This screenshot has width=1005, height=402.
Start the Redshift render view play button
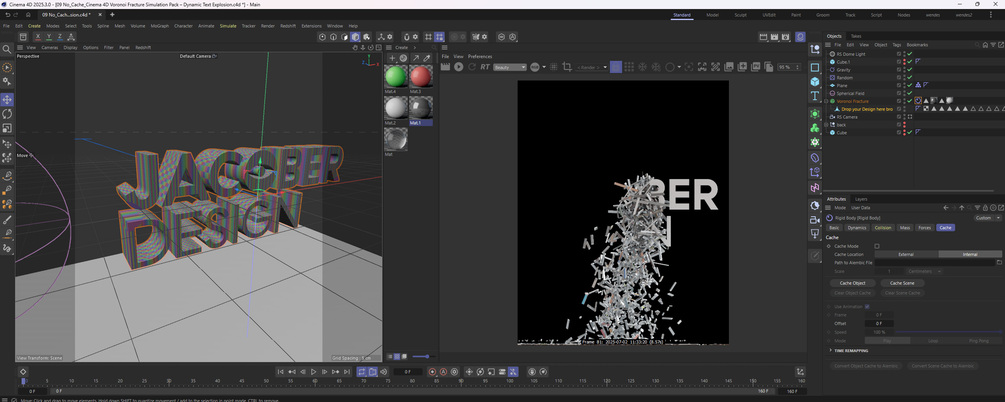458,67
